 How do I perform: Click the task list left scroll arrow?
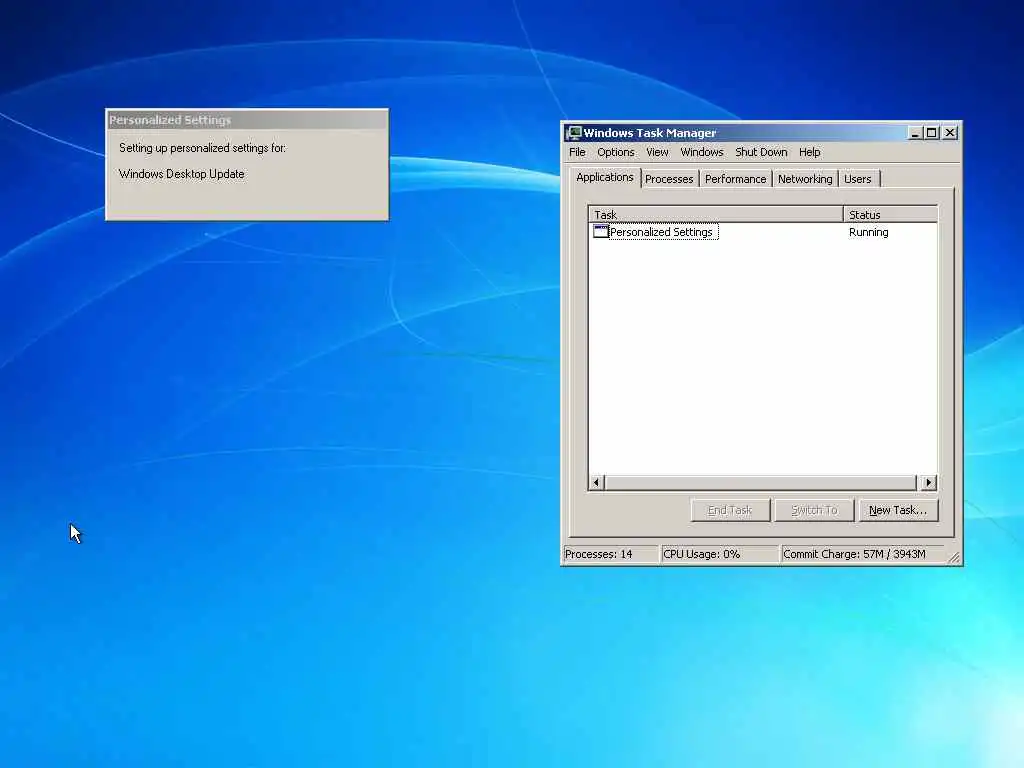pos(596,483)
